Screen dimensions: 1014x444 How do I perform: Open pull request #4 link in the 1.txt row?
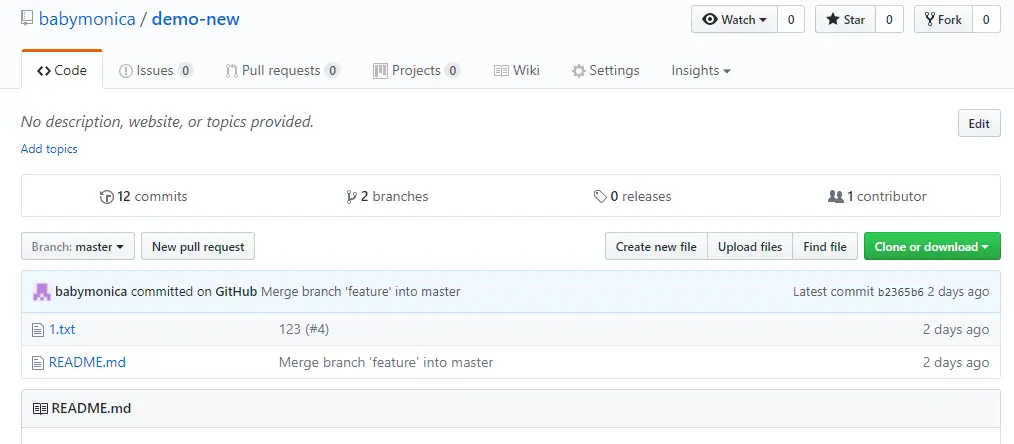317,330
